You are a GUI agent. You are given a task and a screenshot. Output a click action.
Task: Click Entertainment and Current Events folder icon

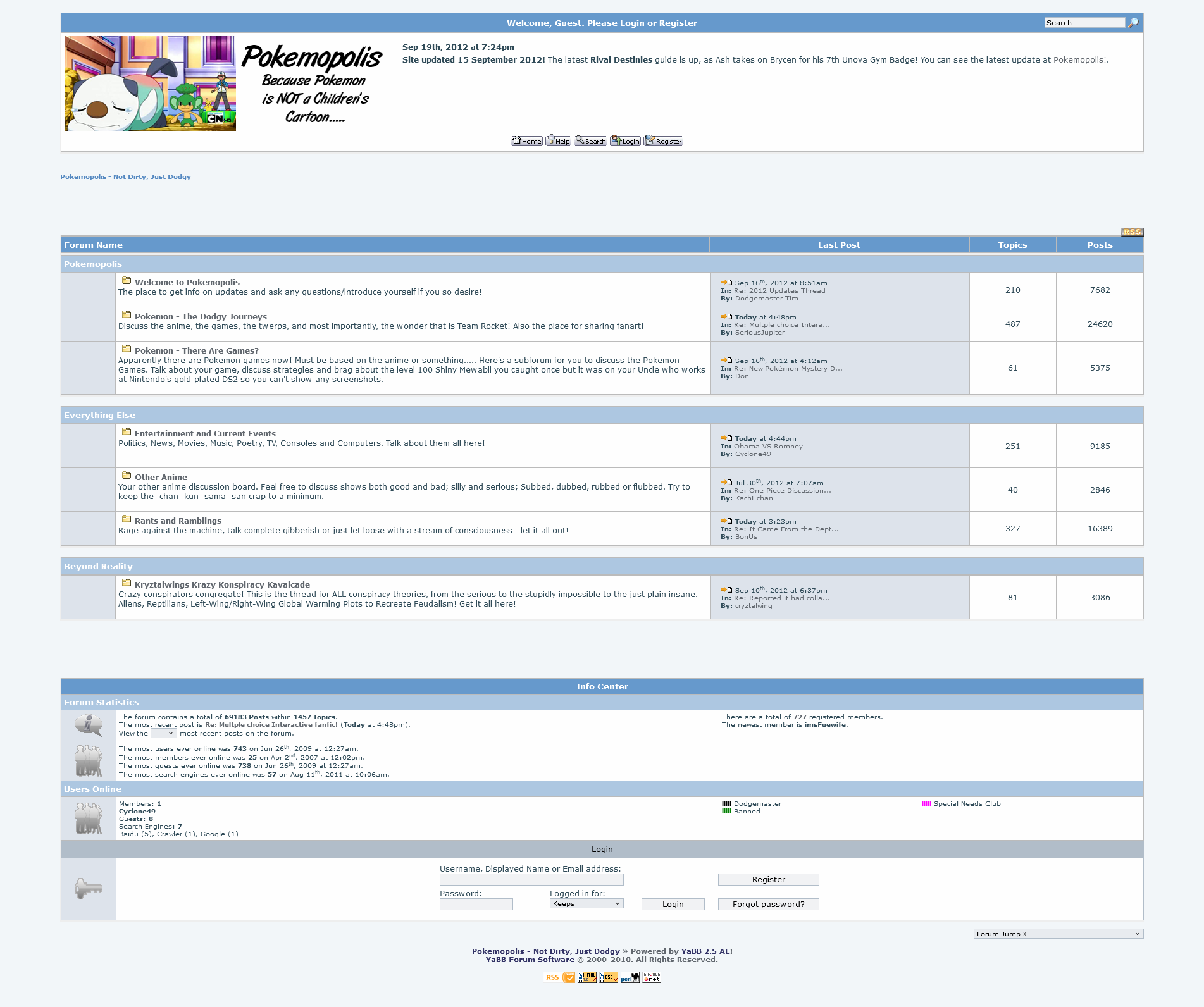(127, 432)
